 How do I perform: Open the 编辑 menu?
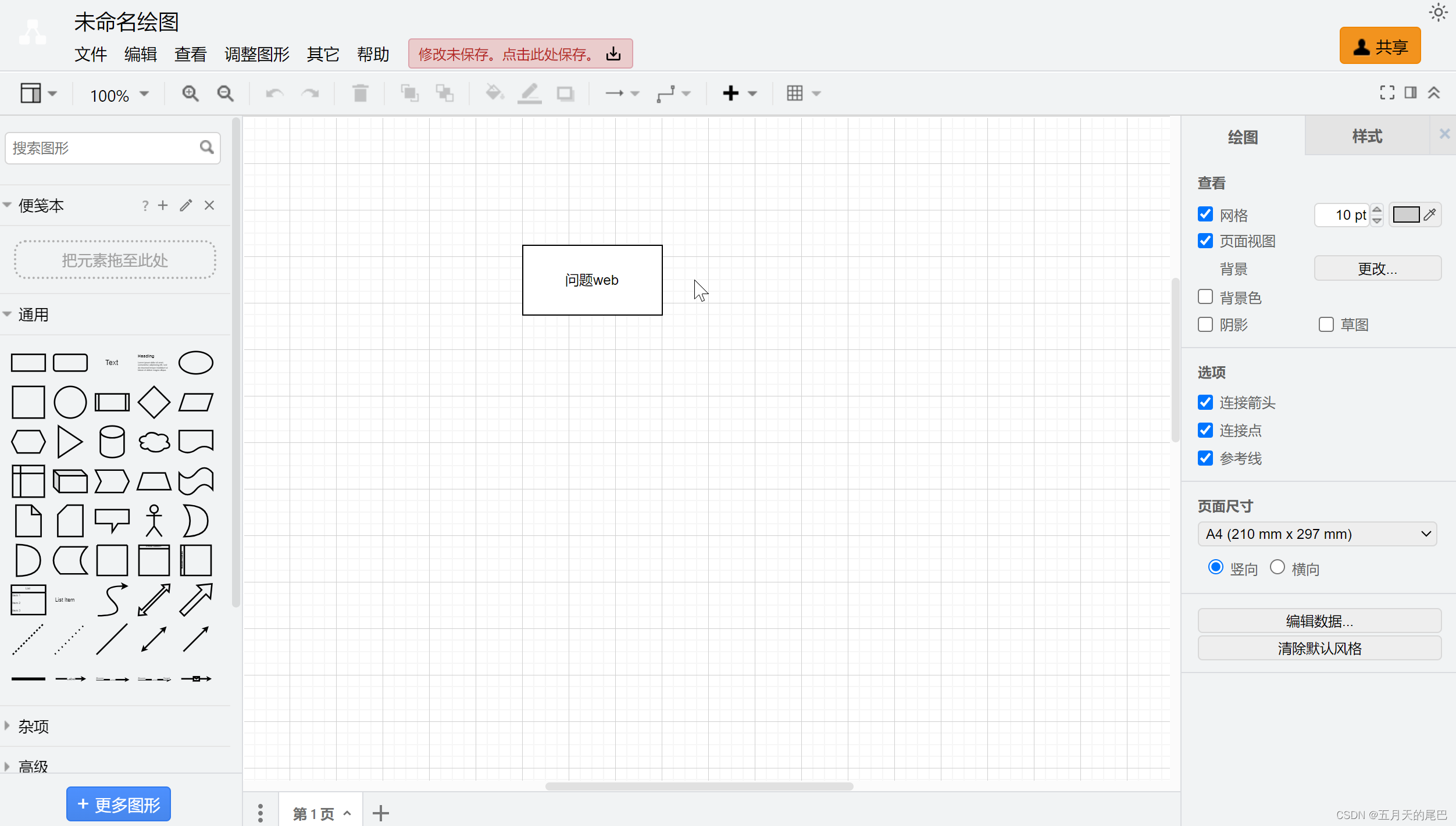click(x=141, y=54)
